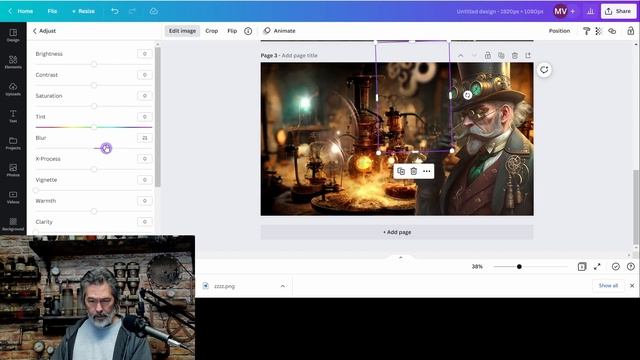This screenshot has width=640, height=360.
Task: Click the cloud save status icon
Action: (x=153, y=11)
